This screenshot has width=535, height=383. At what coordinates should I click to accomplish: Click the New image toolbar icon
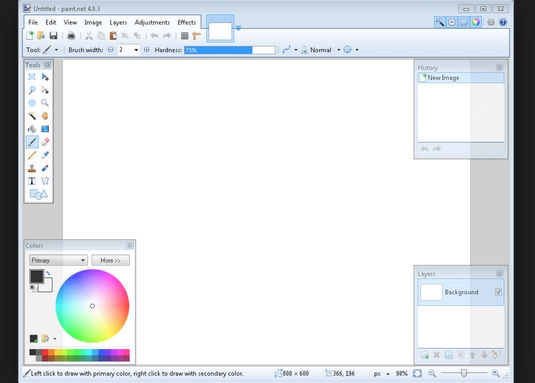(x=30, y=35)
